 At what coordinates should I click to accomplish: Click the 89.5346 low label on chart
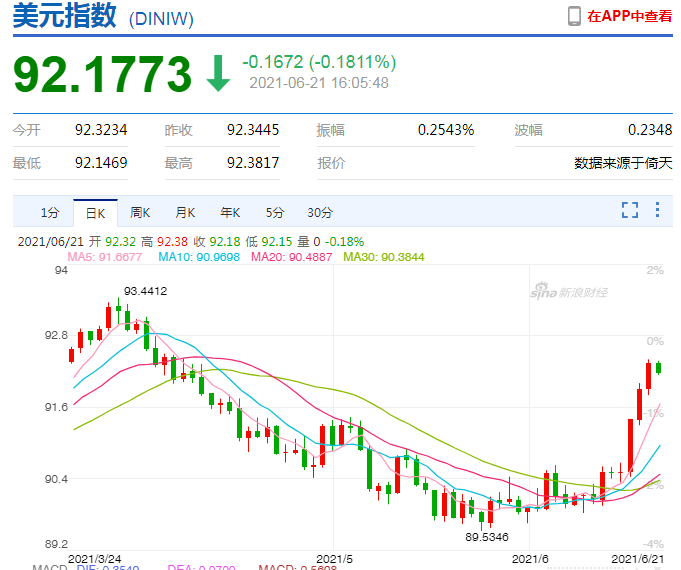487,537
